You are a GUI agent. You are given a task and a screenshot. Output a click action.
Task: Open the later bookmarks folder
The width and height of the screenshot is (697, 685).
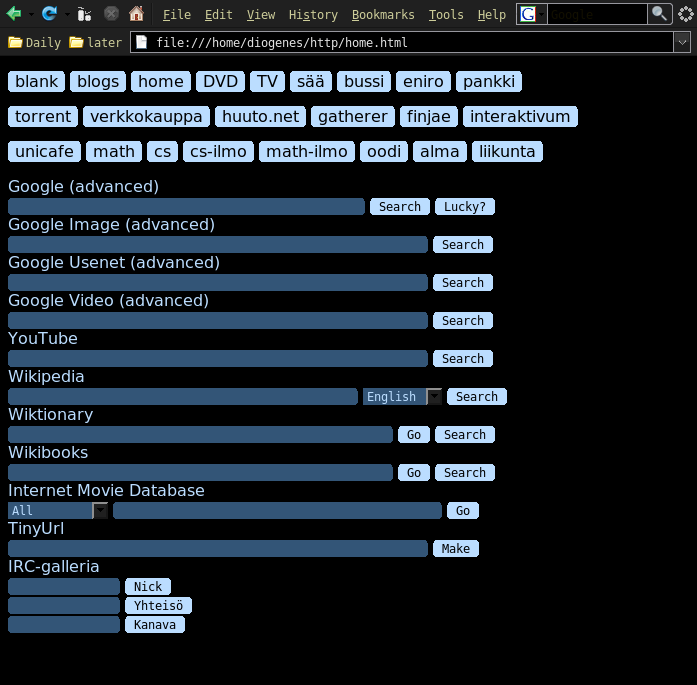click(x=96, y=43)
